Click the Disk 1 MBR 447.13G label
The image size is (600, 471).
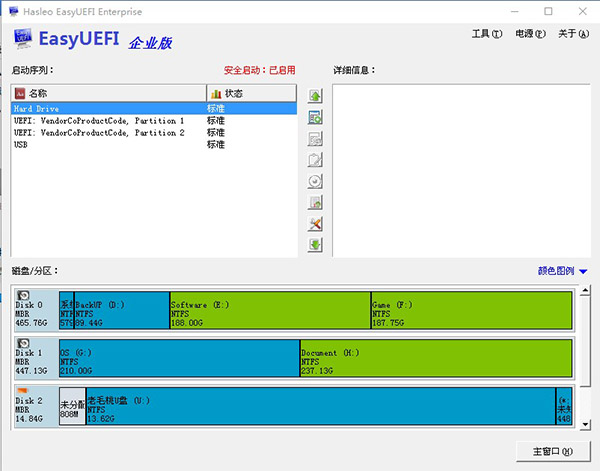coord(31,362)
